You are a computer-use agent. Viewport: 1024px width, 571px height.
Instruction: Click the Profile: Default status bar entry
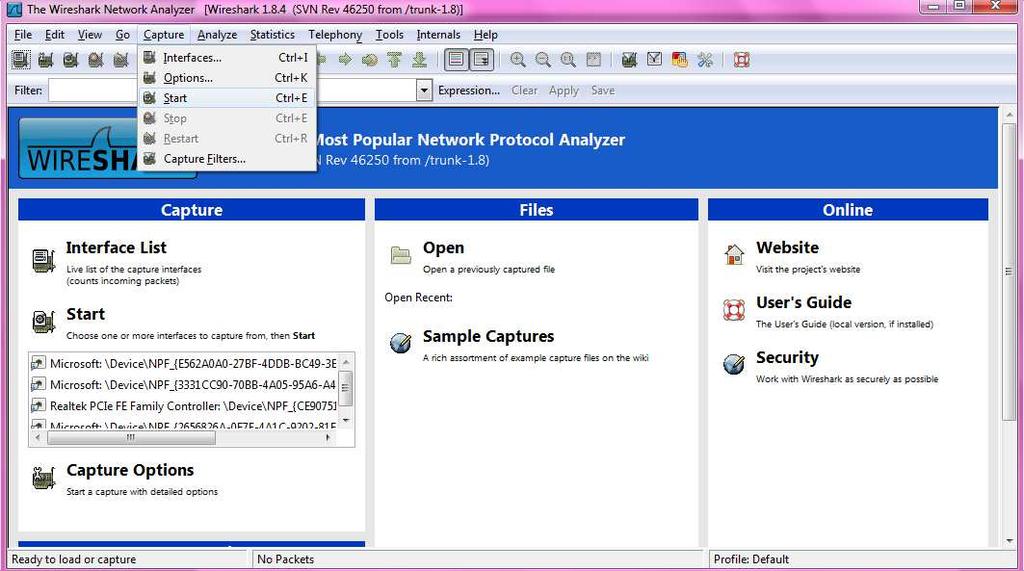[x=751, y=559]
